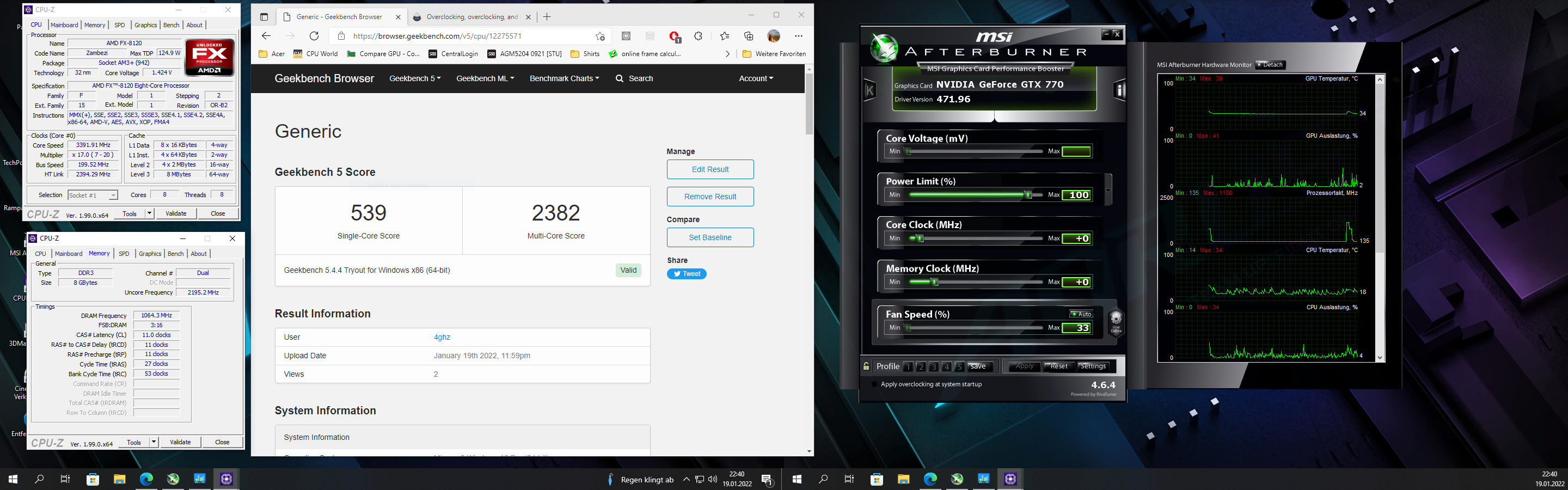Expand the Geekbench ML menu
Screen dimensions: 1568x490
(x=485, y=78)
